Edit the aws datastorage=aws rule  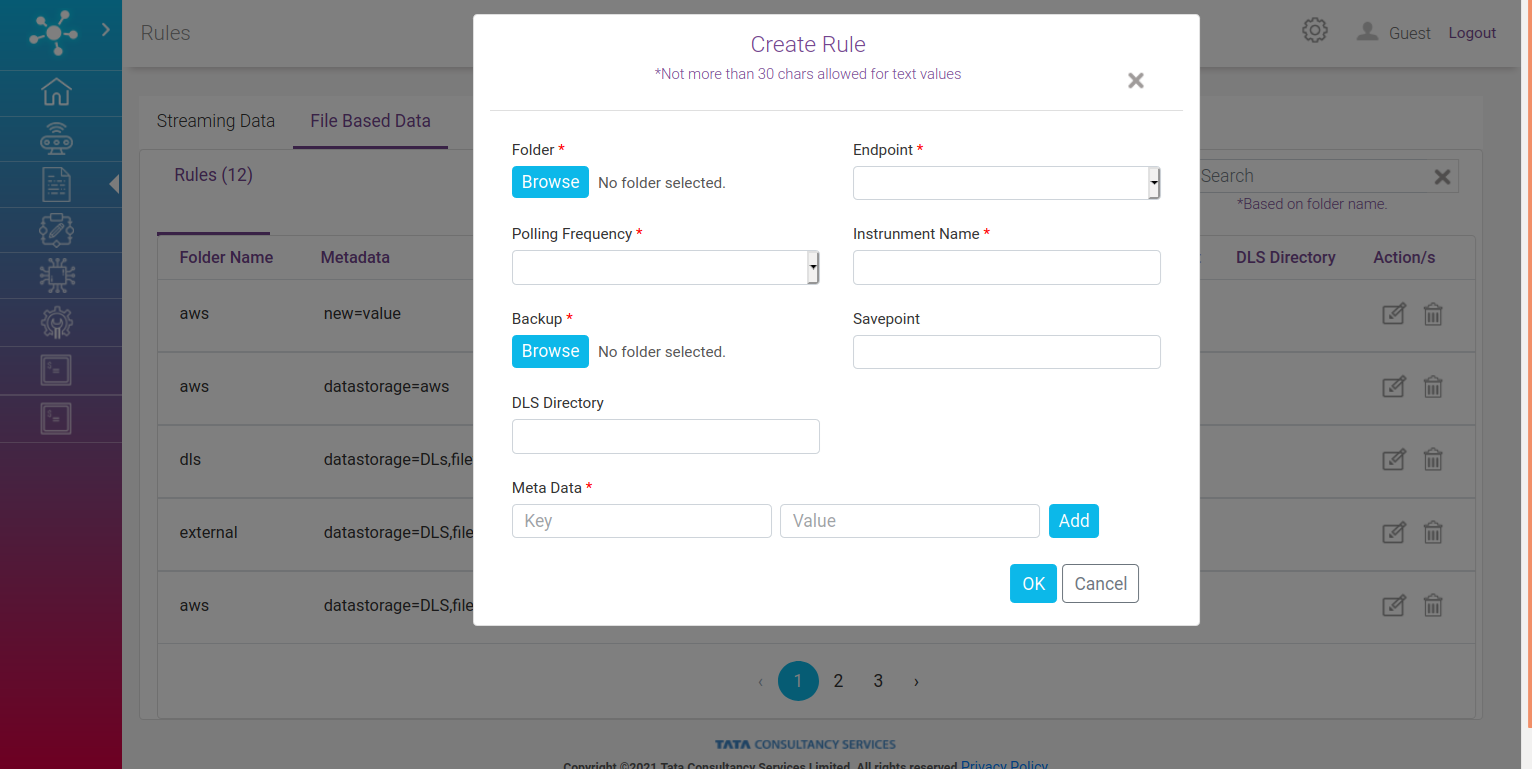click(x=1393, y=387)
